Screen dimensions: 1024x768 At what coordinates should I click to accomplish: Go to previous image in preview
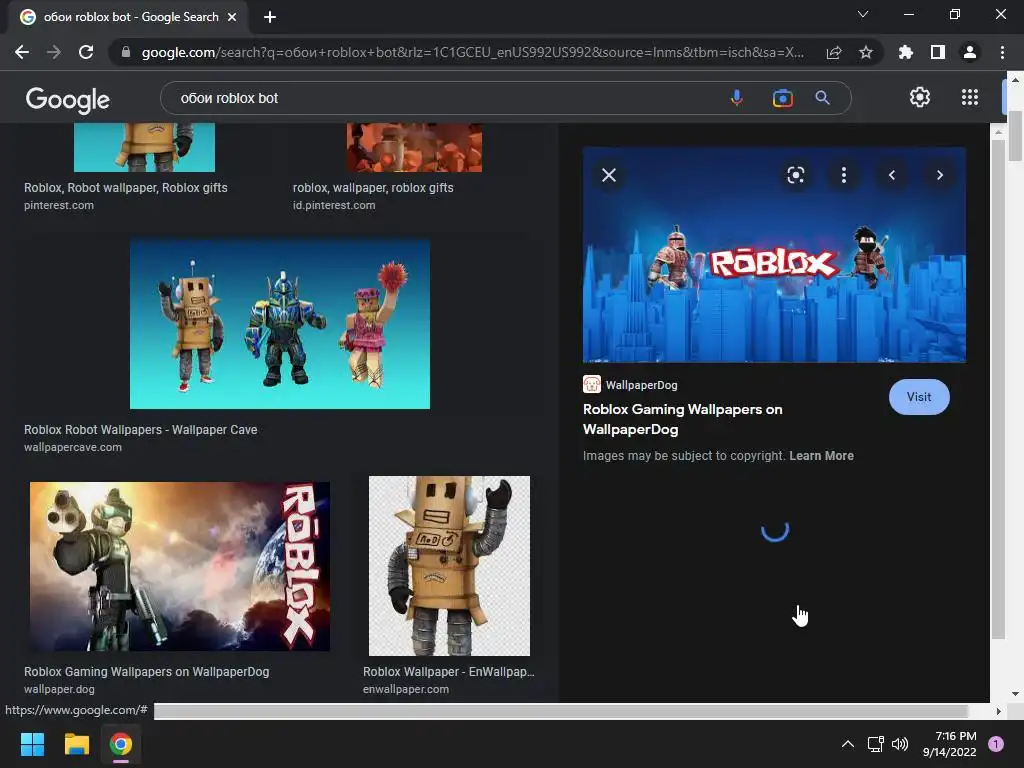(892, 175)
